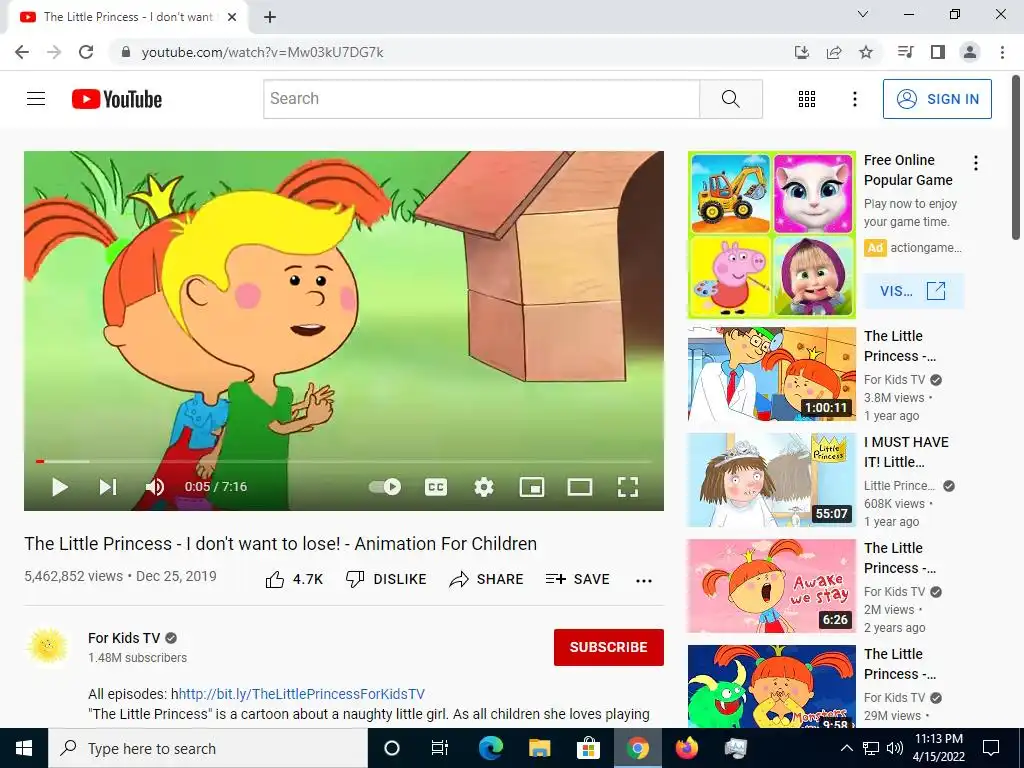The image size is (1024, 768).
Task: Open the 1:00:11 Little Princess video thumbnail
Action: pos(771,374)
